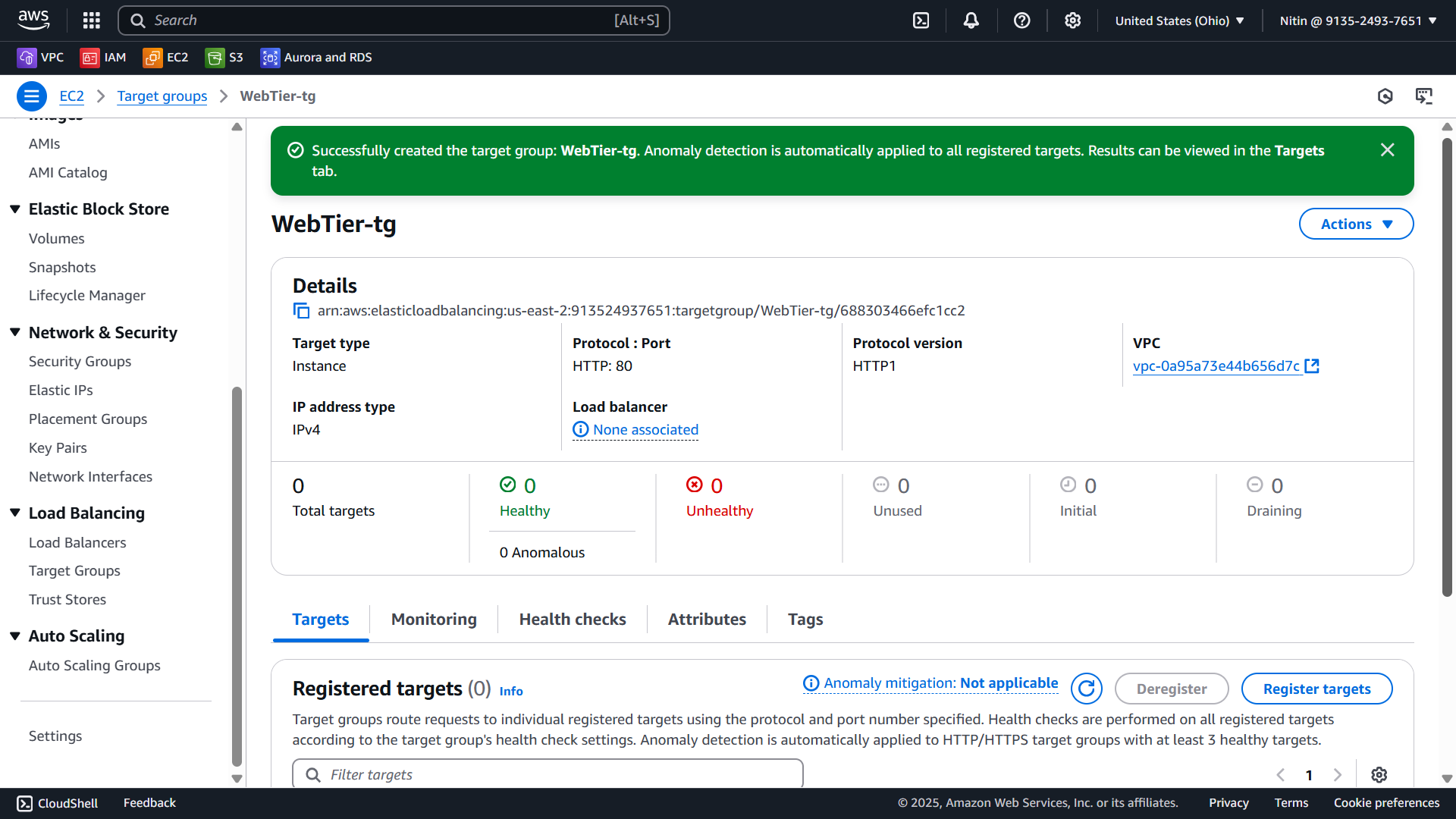Open Security Groups in sidebar
Screen dimensions: 1456x819
[80, 362]
